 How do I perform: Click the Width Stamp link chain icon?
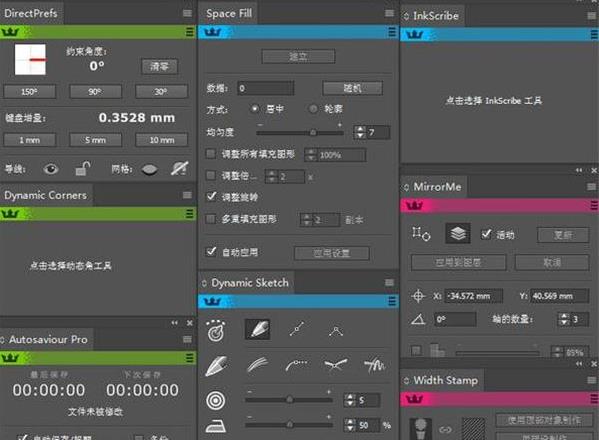tap(445, 430)
